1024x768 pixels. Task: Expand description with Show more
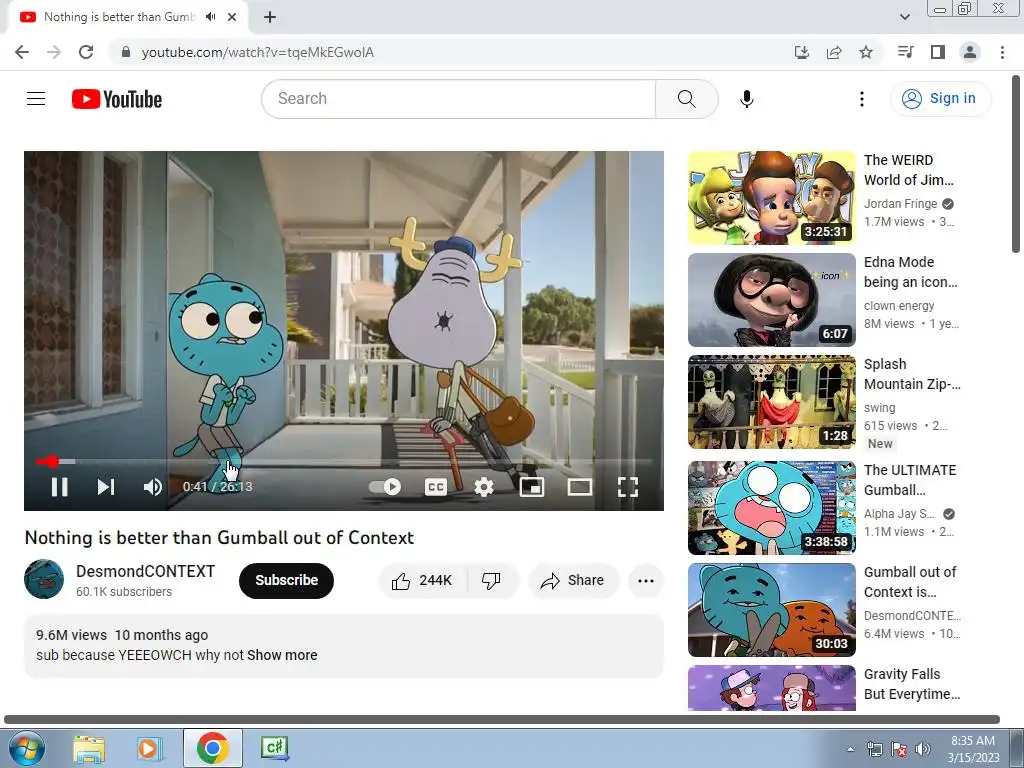282,655
